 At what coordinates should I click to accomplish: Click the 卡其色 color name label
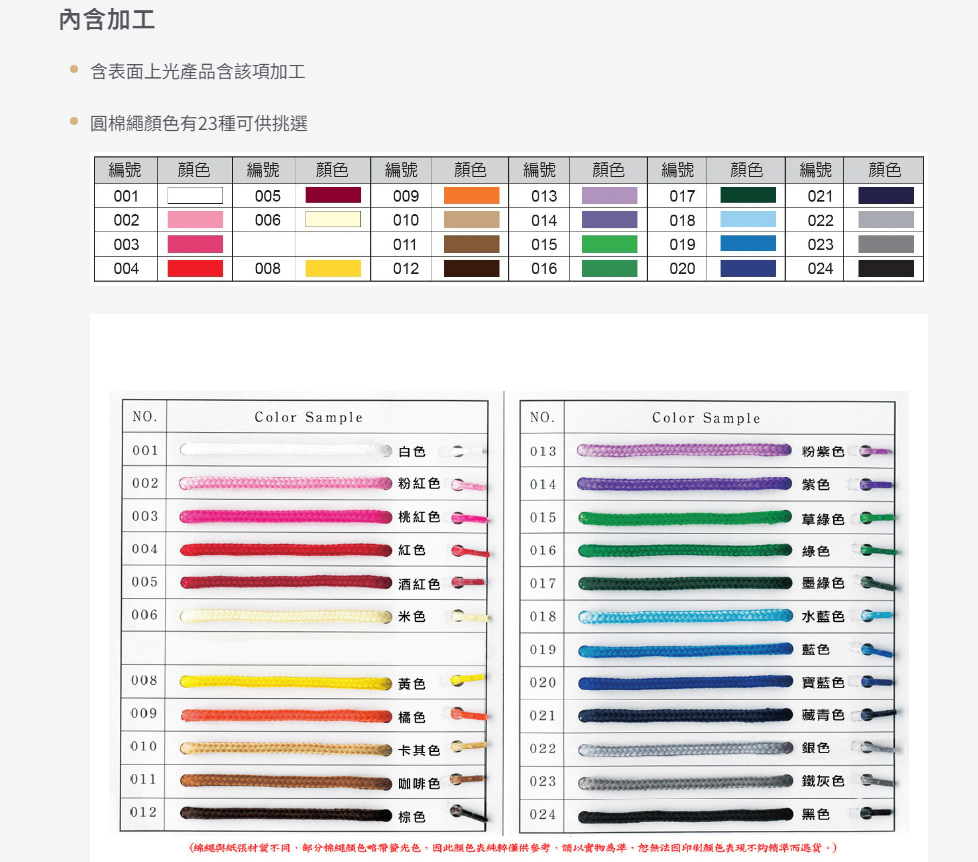pyautogui.click(x=419, y=750)
